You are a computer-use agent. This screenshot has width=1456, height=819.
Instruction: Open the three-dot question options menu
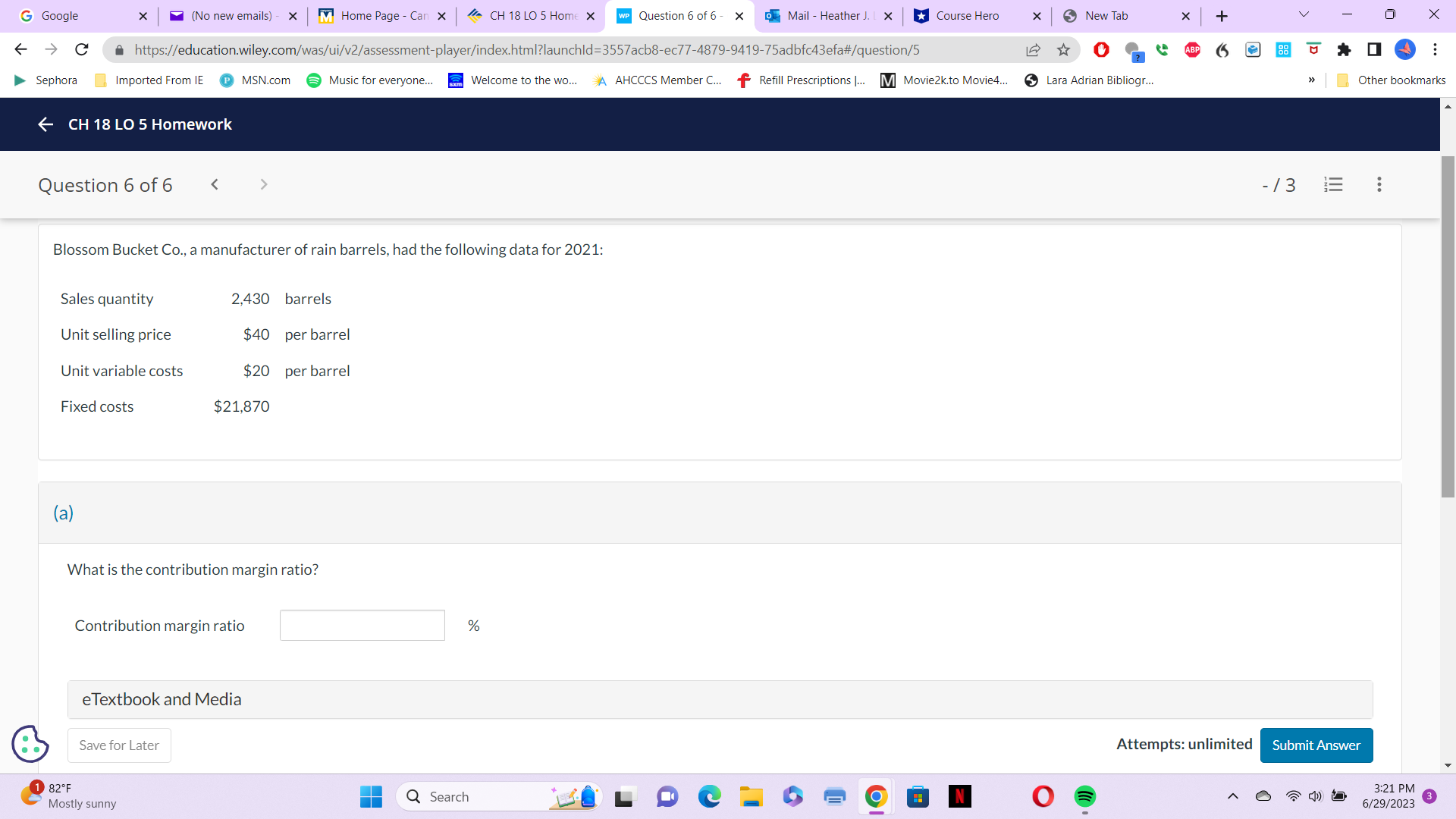1379,184
